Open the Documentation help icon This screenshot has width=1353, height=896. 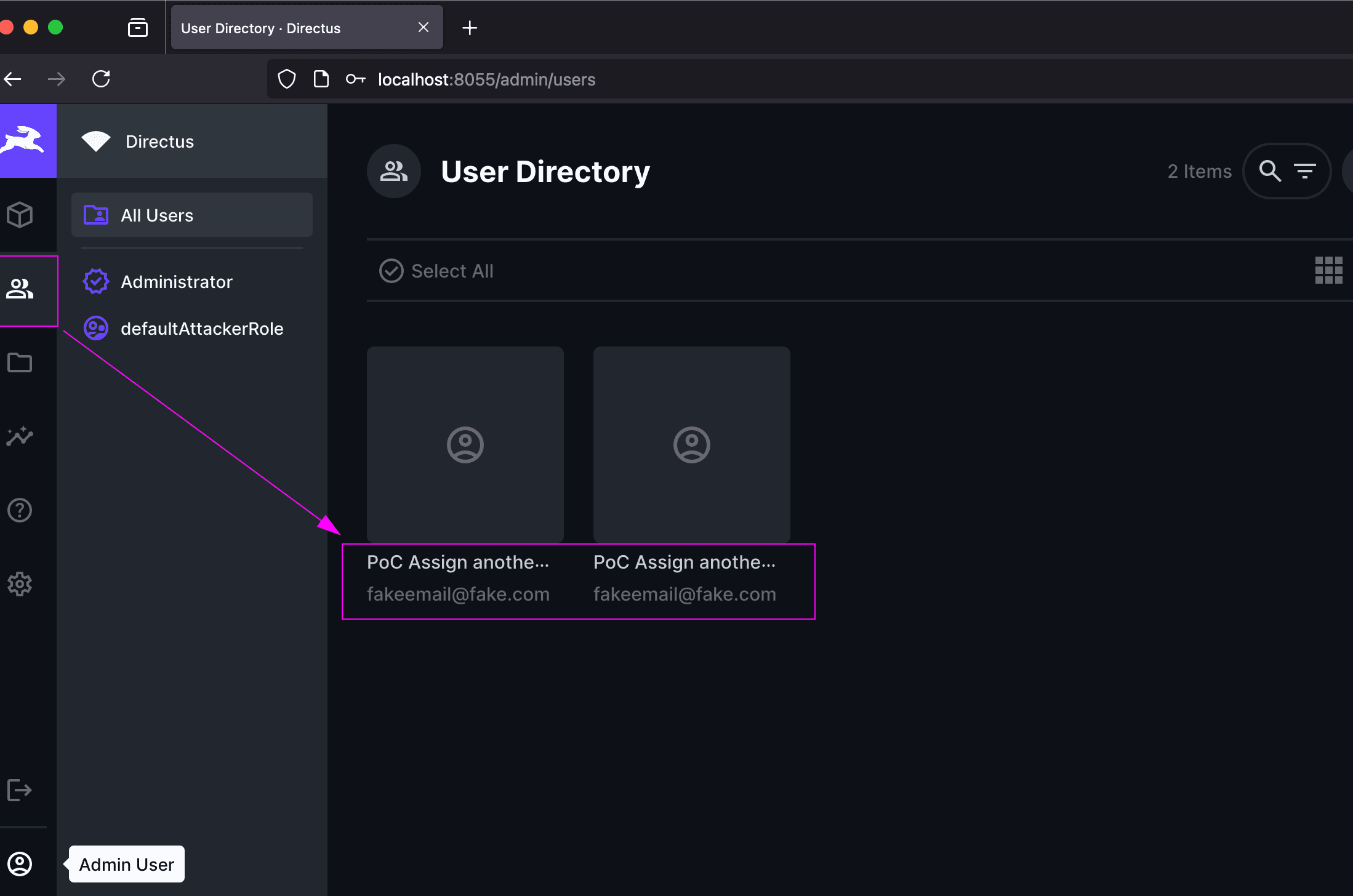coord(20,510)
